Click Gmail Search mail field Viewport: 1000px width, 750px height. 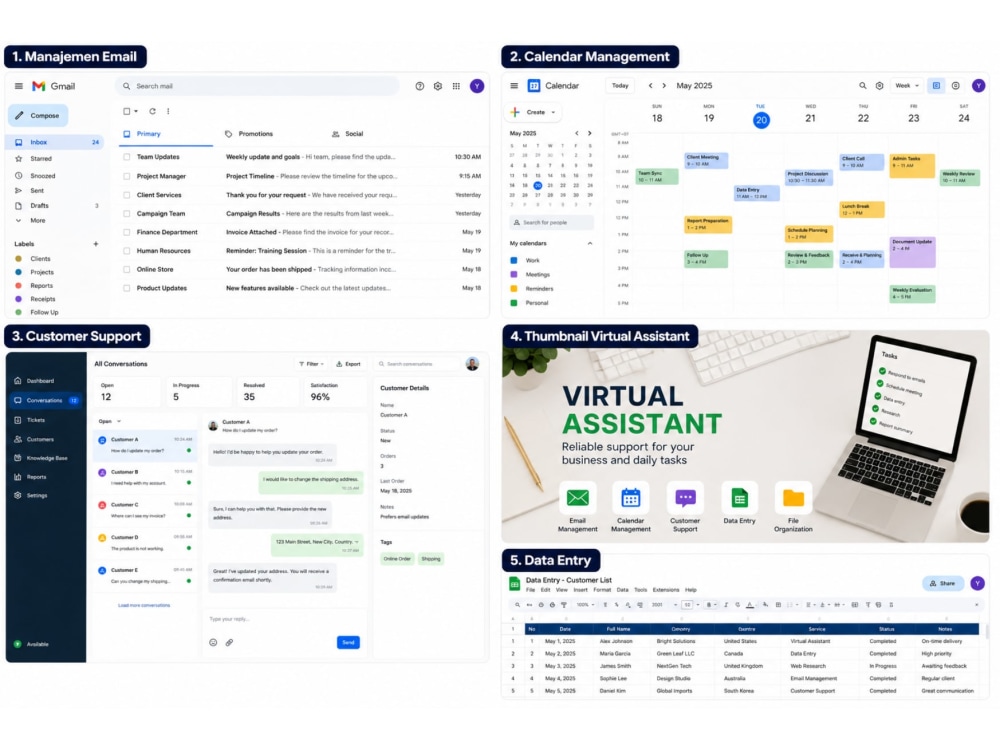pos(257,86)
